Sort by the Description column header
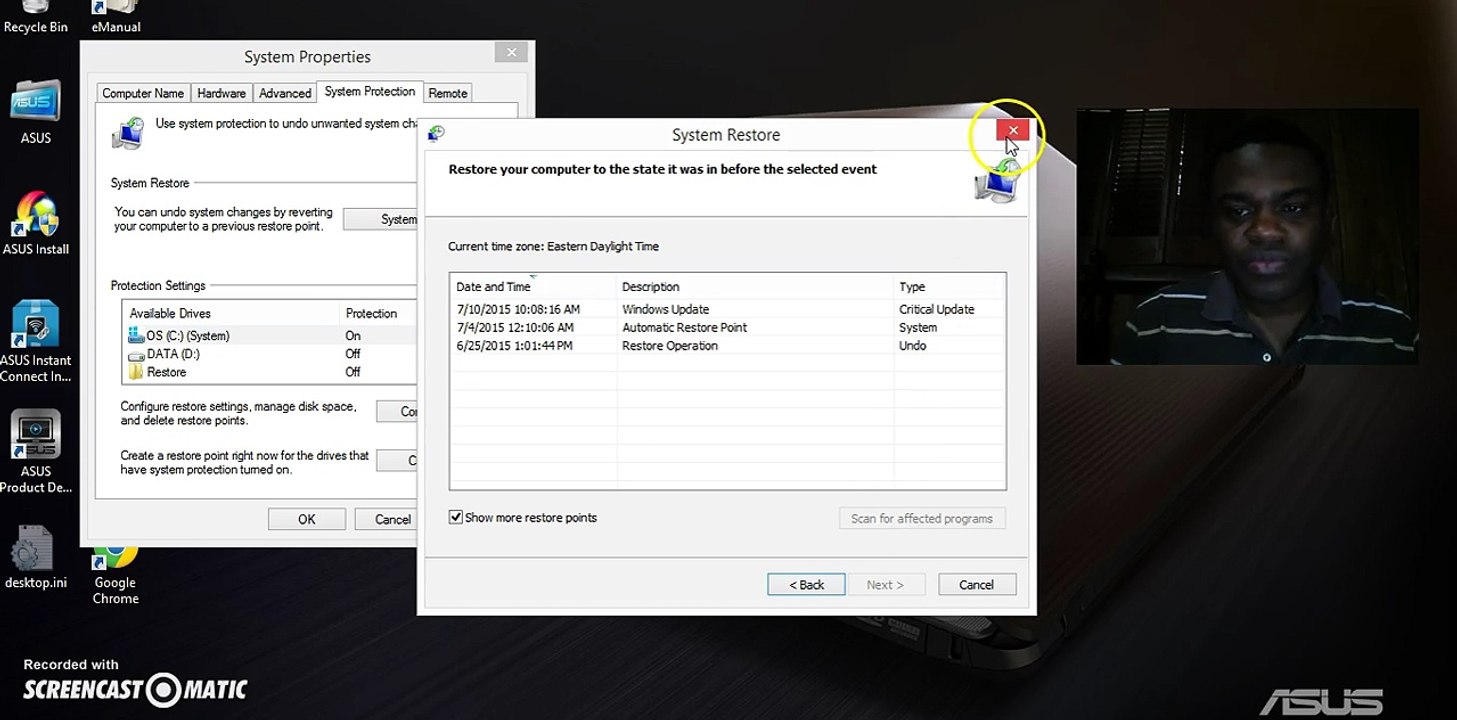The width and height of the screenshot is (1457, 720). click(755, 286)
